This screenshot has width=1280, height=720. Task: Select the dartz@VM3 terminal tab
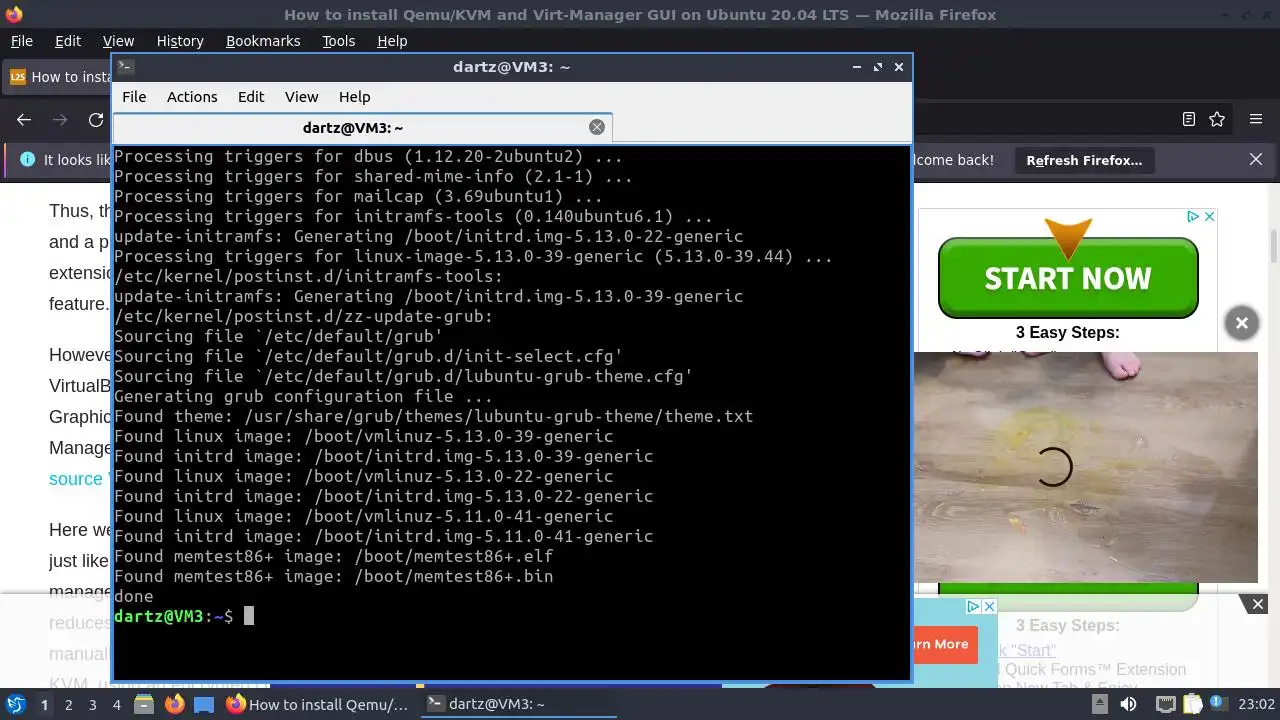tap(362, 127)
